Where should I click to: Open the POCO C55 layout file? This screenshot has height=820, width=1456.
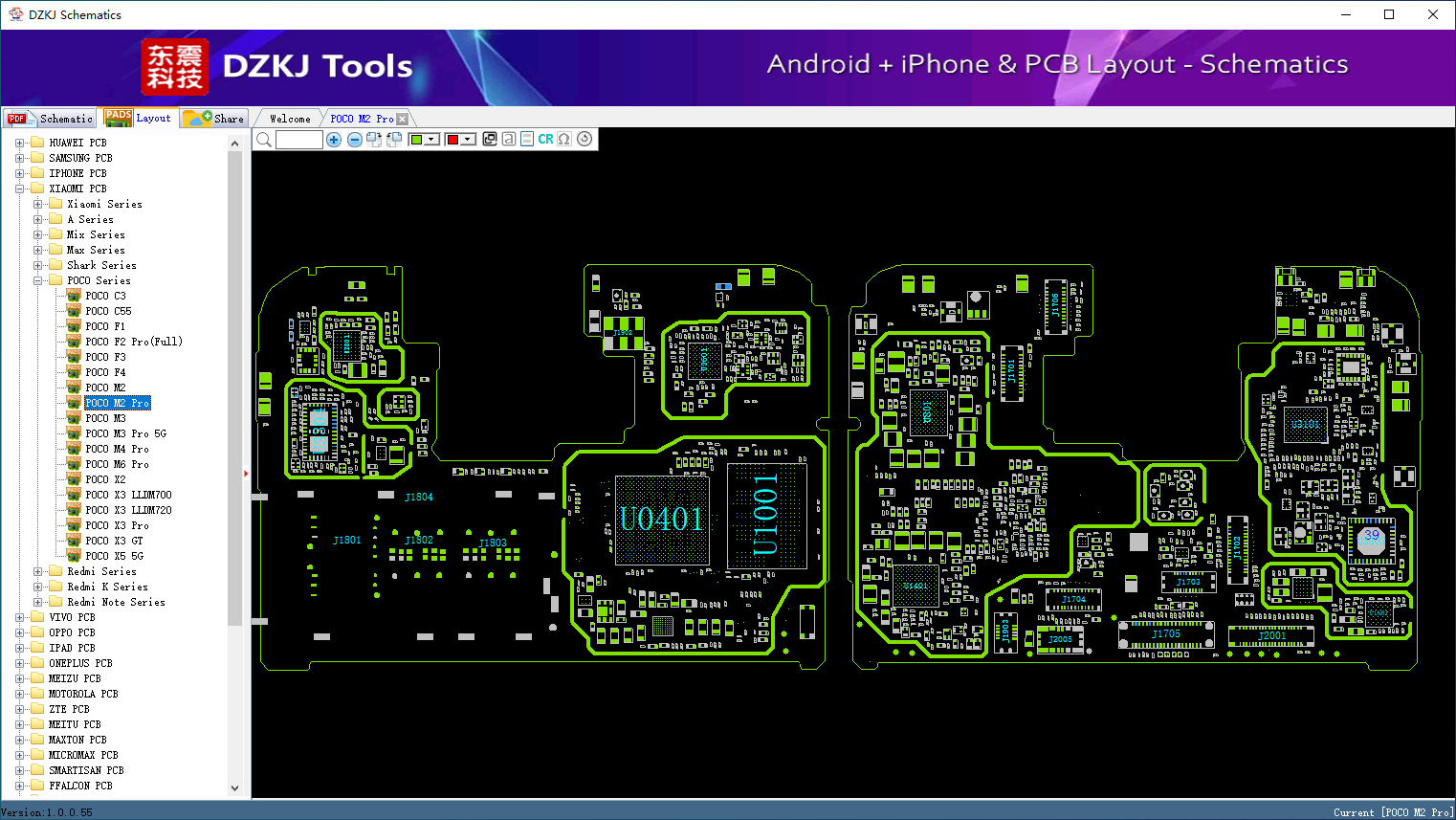pyautogui.click(x=108, y=311)
